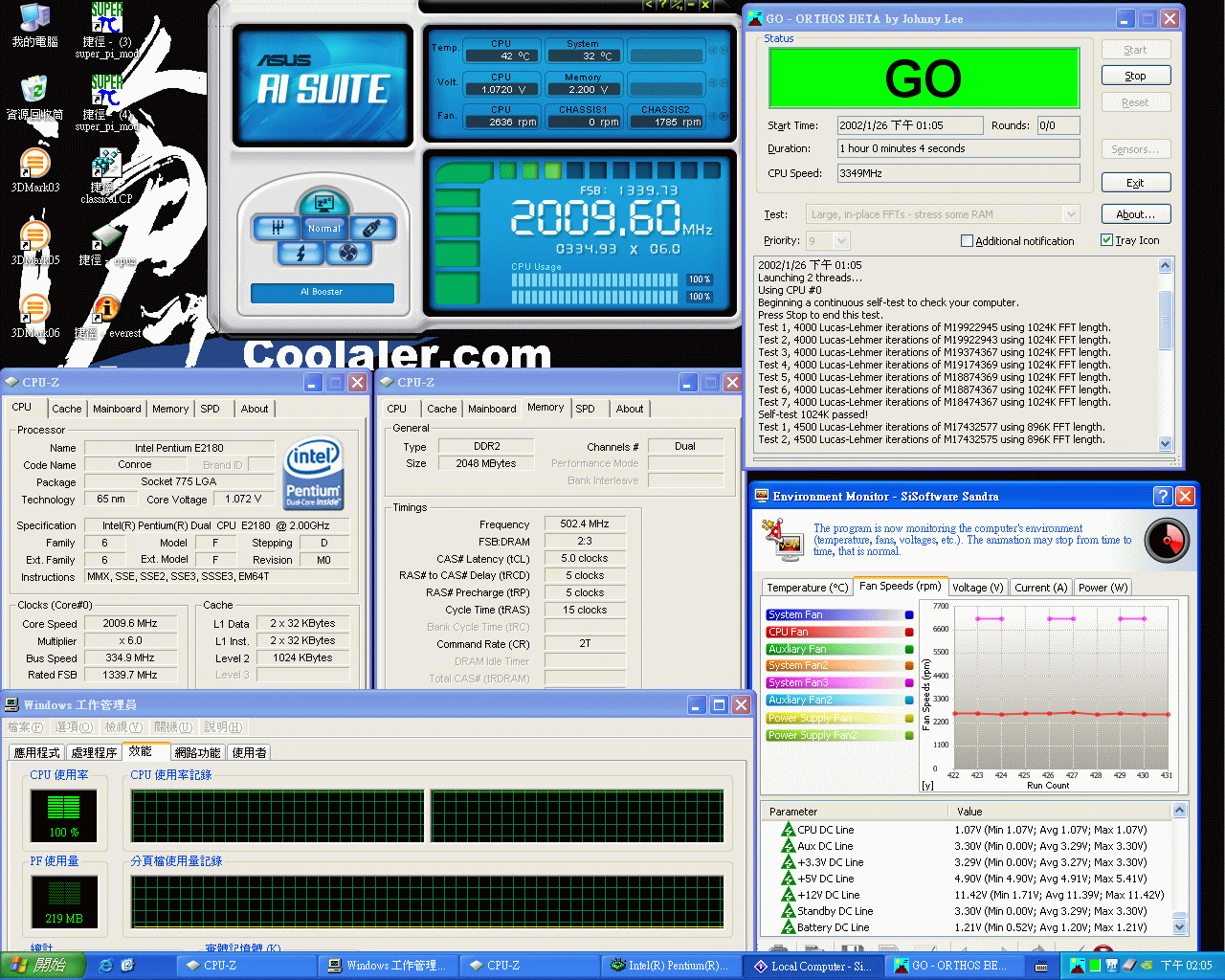Open the super_pi_mod (3) desktop shortcut
Screen dimensions: 1225x980
107,29
